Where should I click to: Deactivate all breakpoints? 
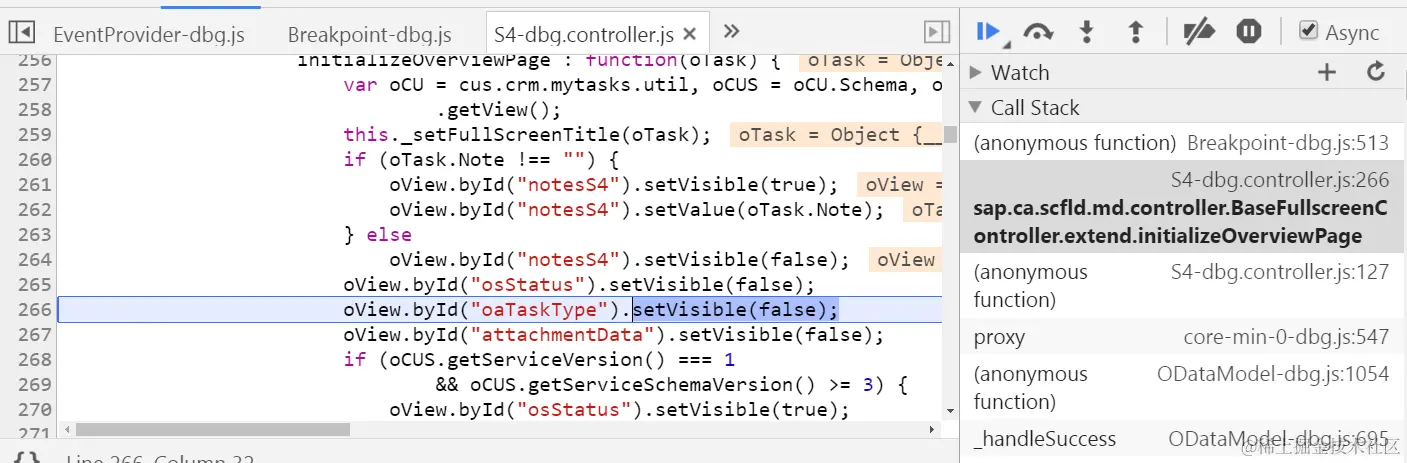point(1198,32)
